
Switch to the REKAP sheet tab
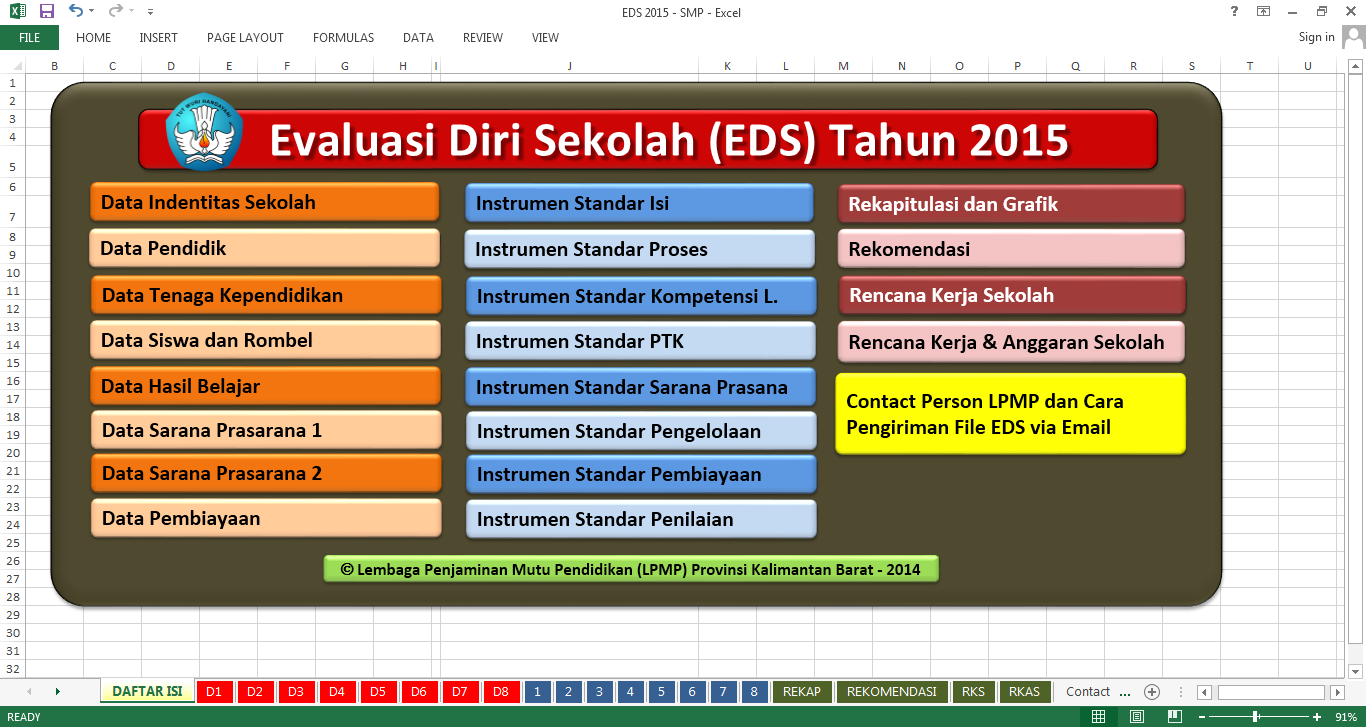tap(802, 692)
